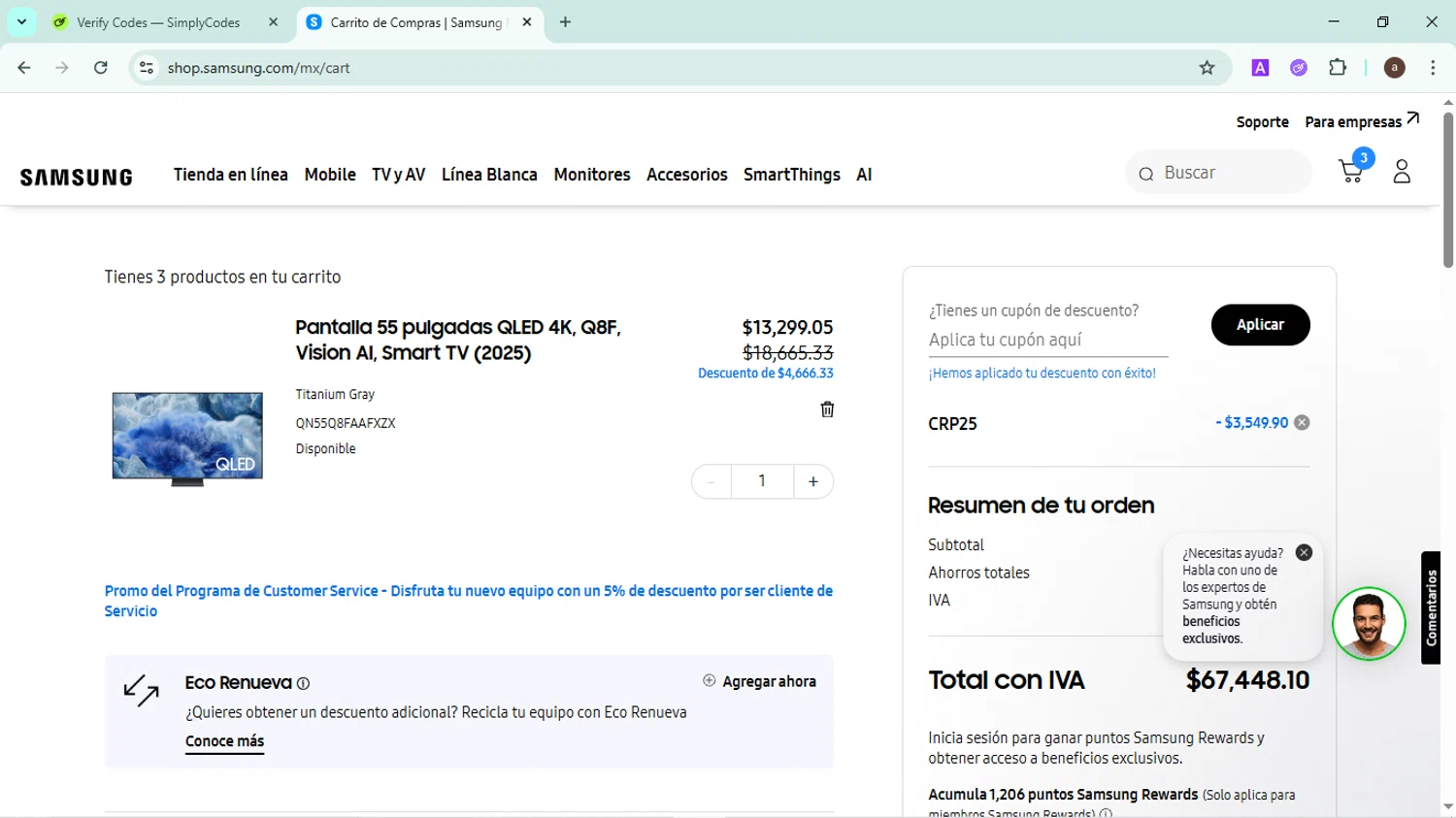The height and width of the screenshot is (818, 1456).
Task: Click the Eco Renueva arrows icon
Action: [142, 691]
